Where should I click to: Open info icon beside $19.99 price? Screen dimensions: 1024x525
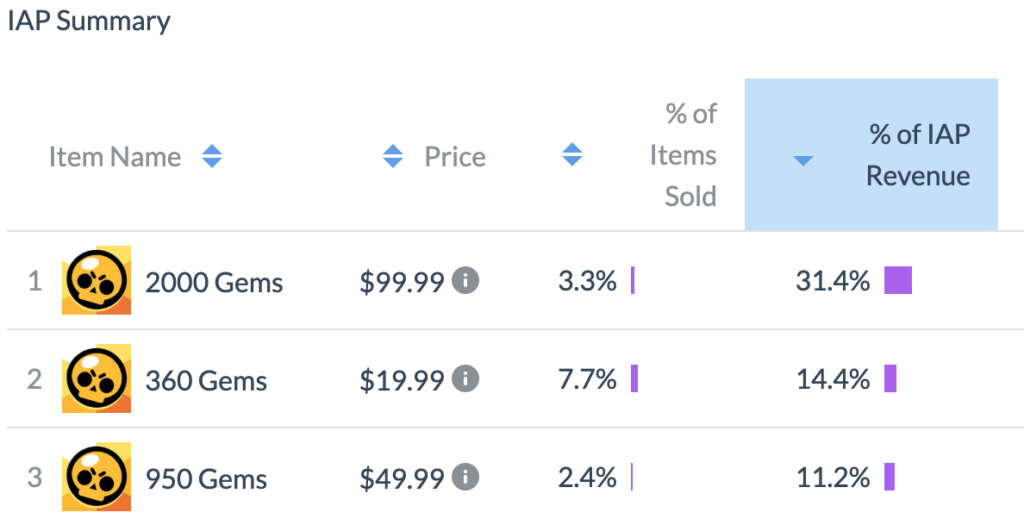tap(466, 379)
